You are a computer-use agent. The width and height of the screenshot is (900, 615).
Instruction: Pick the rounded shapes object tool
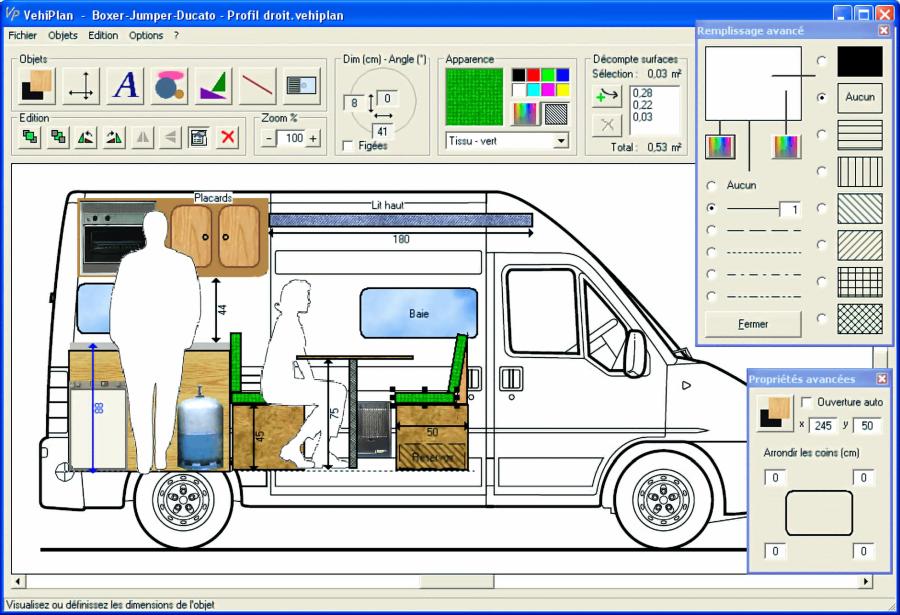pos(169,86)
